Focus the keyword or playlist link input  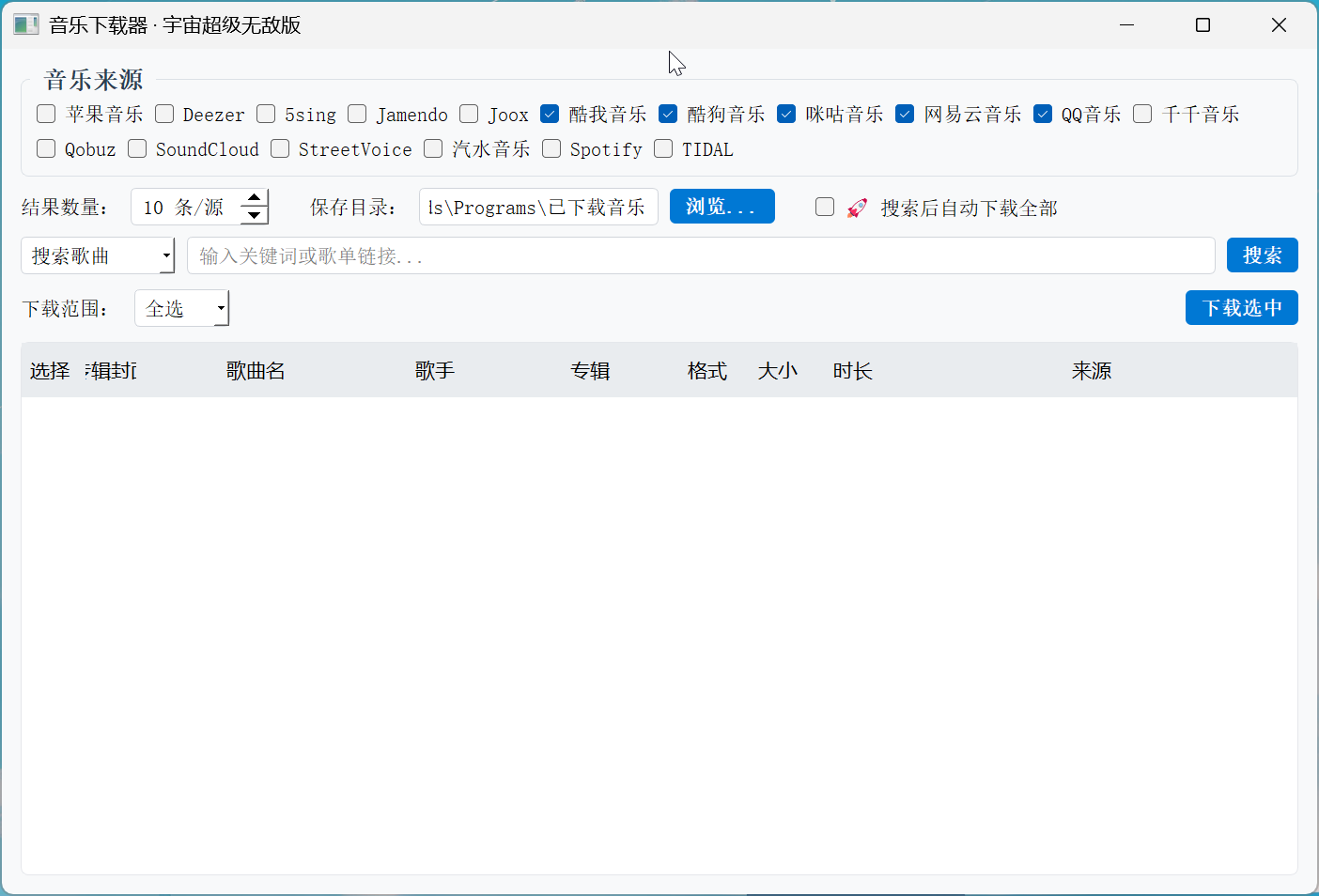(x=701, y=255)
